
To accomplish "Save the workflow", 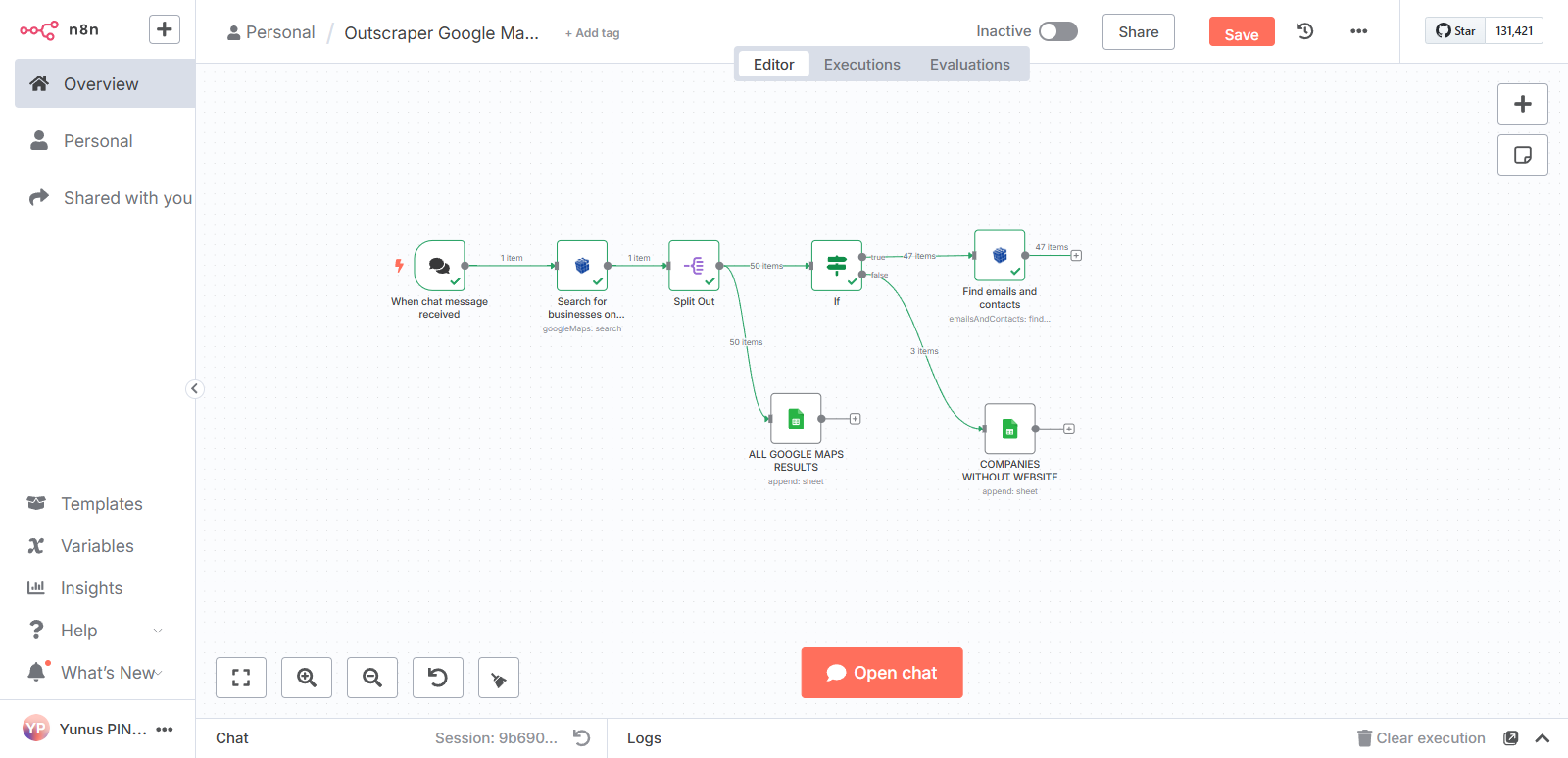I will click(x=1242, y=32).
